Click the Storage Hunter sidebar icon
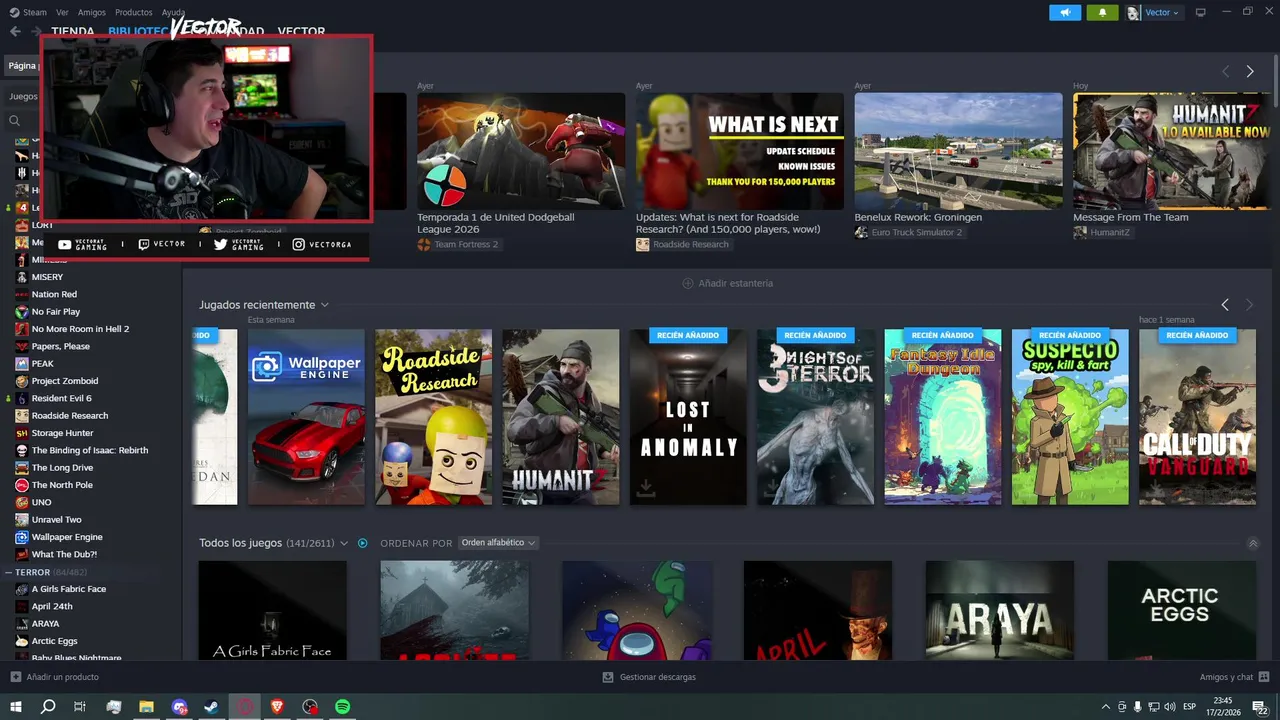 pyautogui.click(x=22, y=433)
